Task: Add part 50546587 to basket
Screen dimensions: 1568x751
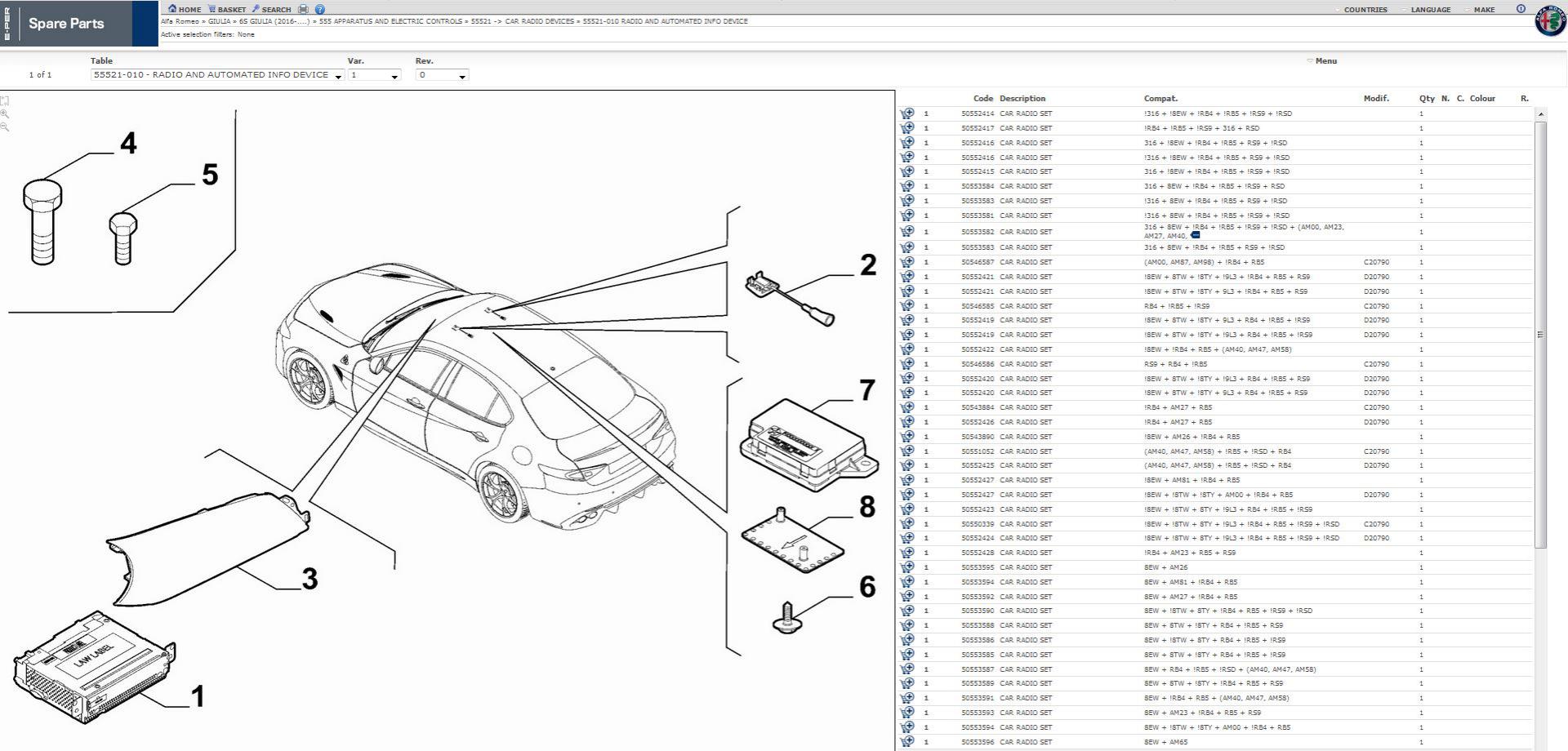Action: tap(906, 262)
